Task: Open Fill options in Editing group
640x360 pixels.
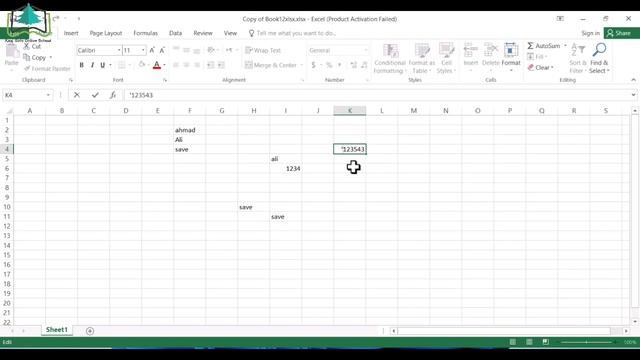Action: click(x=537, y=56)
